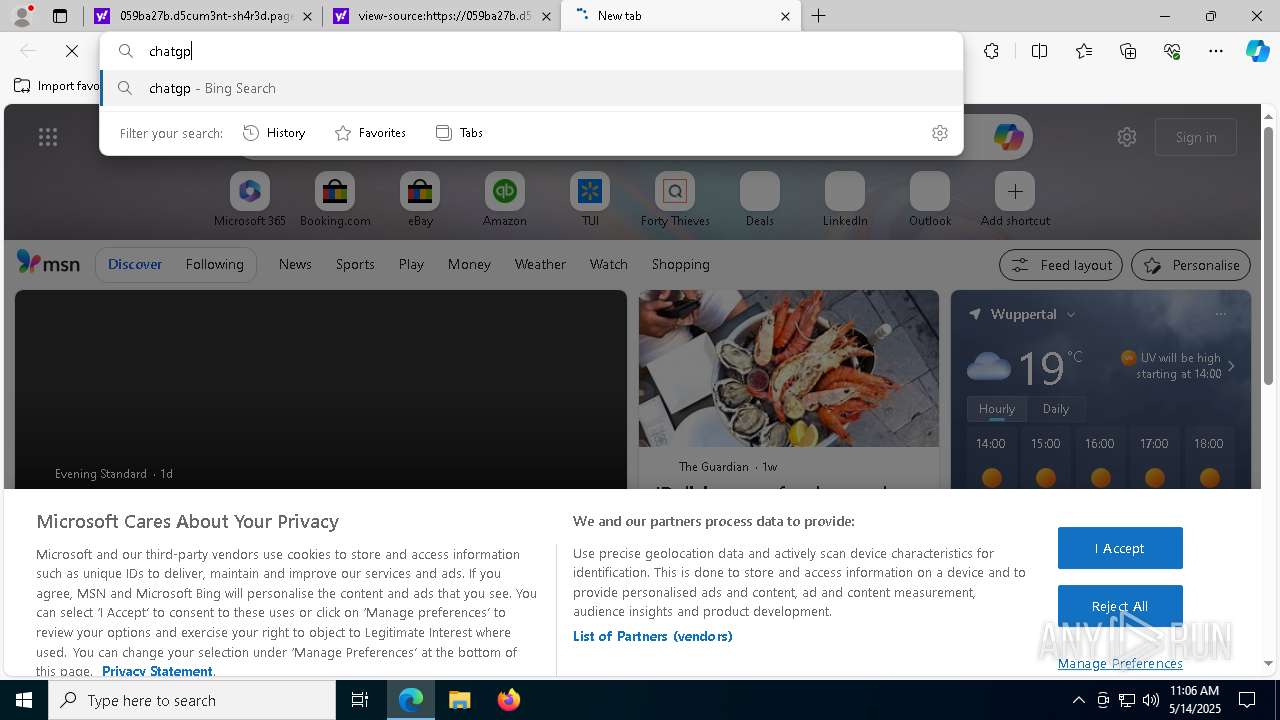Open the Outlook shortcut

(x=930, y=200)
